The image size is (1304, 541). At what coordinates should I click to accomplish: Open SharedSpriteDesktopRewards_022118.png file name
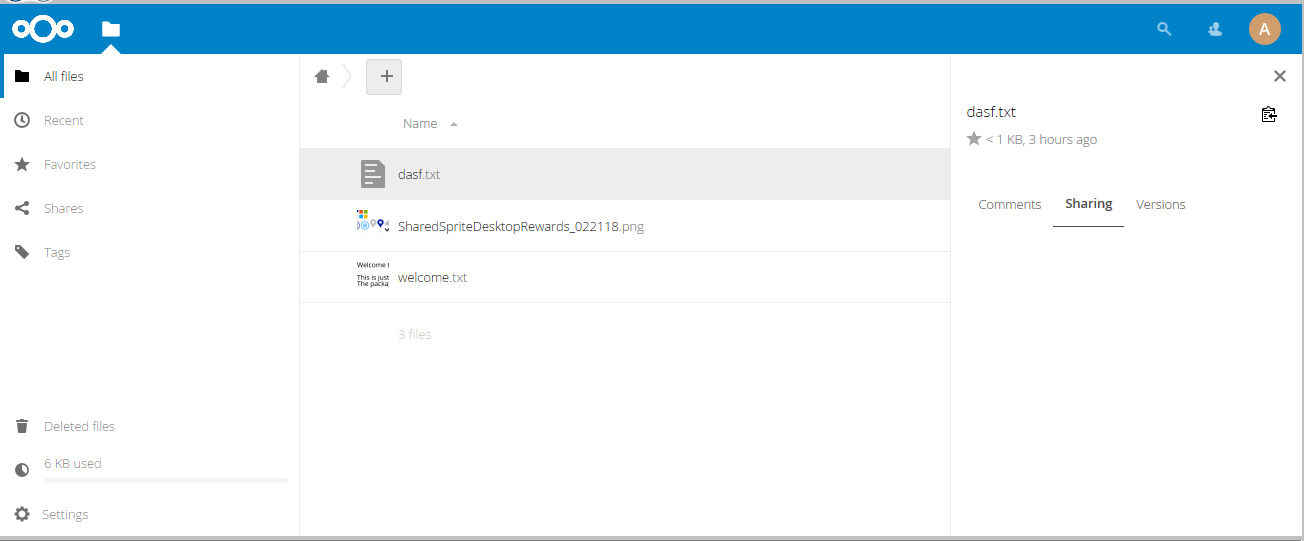pyautogui.click(x=521, y=226)
